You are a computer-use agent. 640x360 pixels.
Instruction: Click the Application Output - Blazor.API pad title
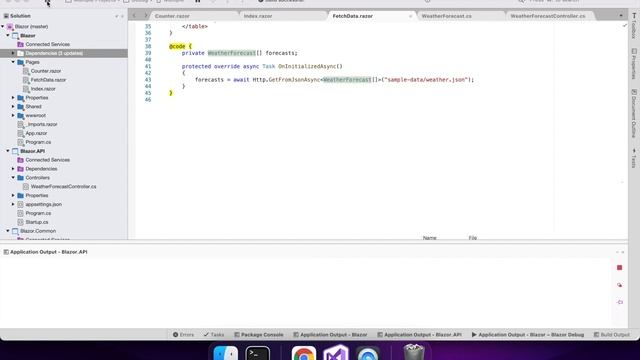click(x=49, y=252)
